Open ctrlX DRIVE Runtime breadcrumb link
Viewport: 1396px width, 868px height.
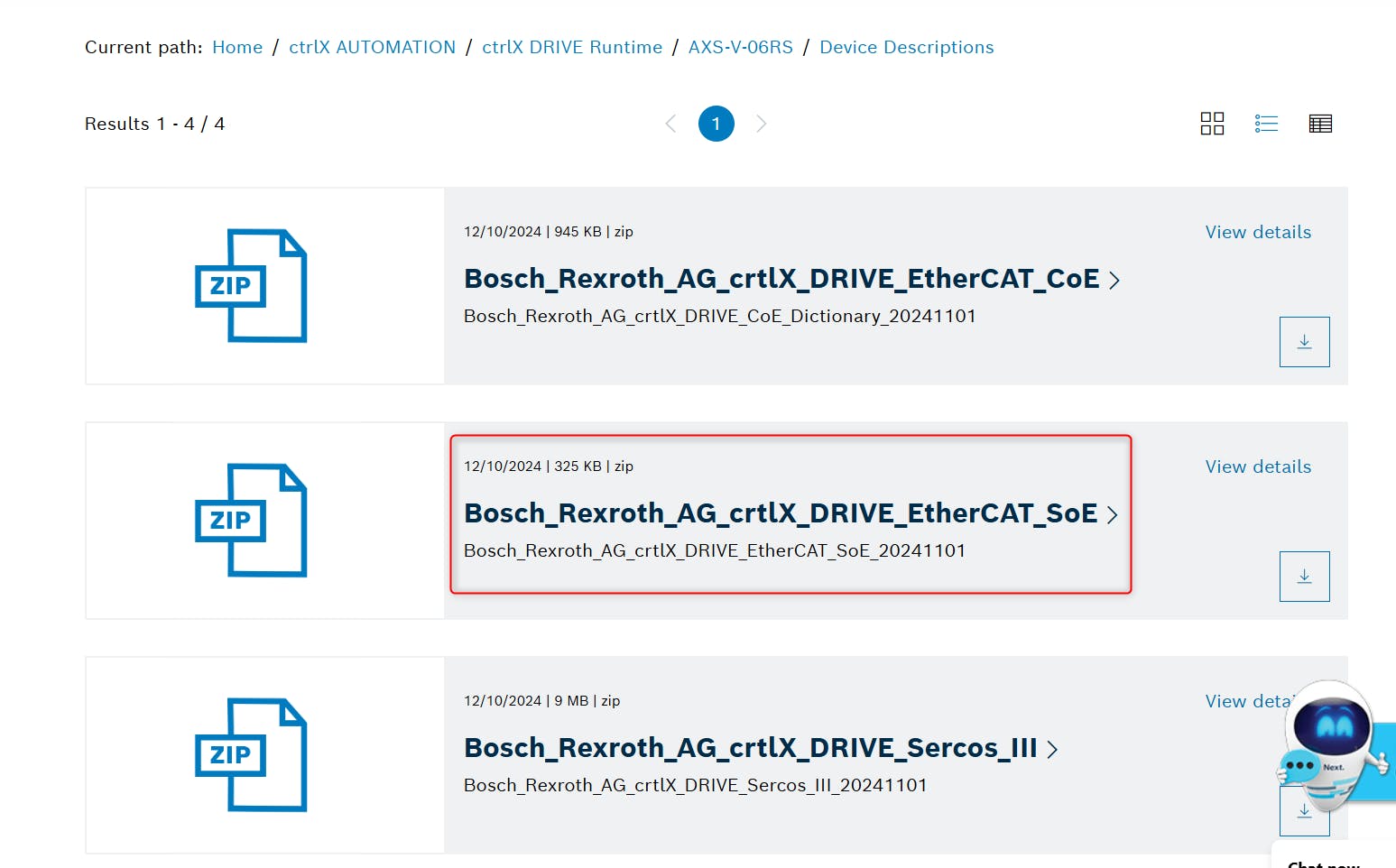[x=572, y=47]
